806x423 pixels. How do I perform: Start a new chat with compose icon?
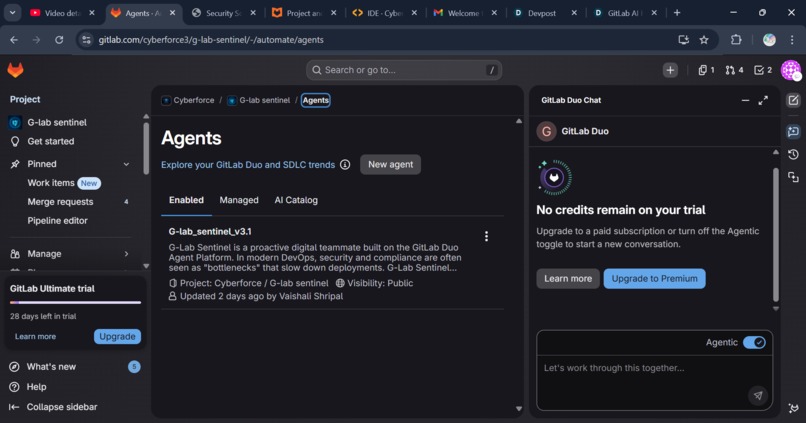coord(793,101)
